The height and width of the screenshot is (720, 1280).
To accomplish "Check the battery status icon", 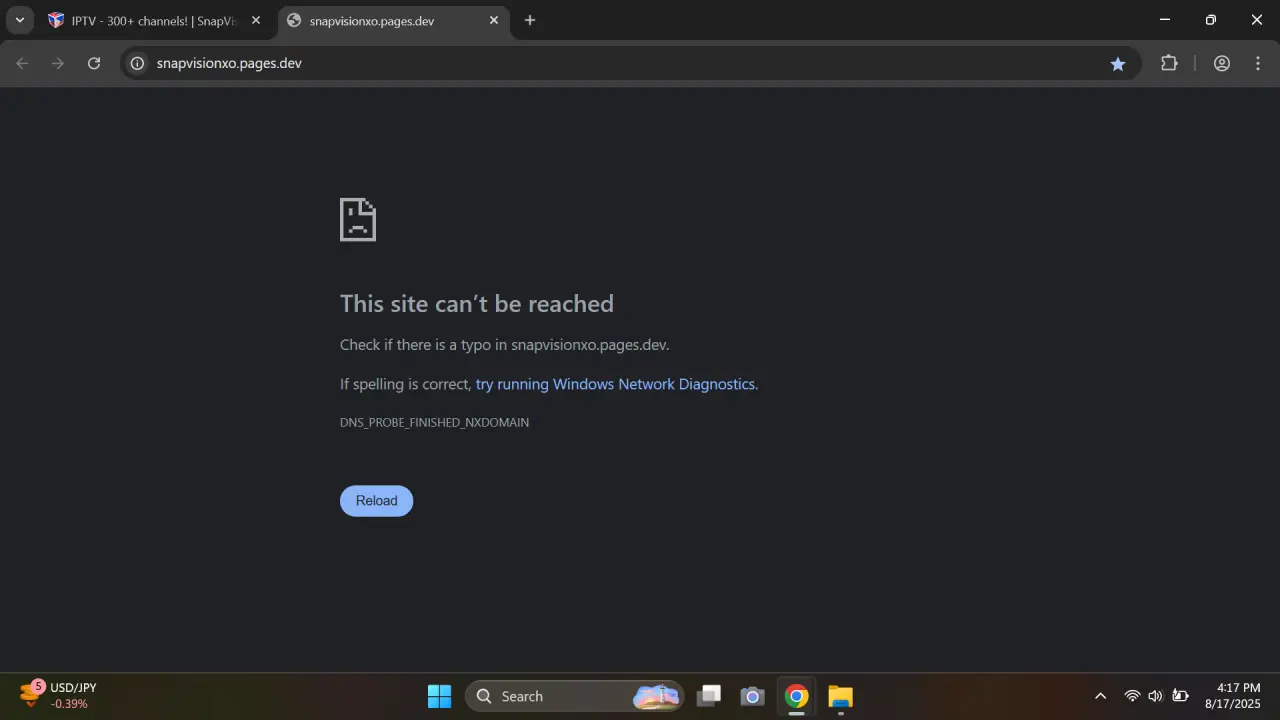I will 1181,696.
